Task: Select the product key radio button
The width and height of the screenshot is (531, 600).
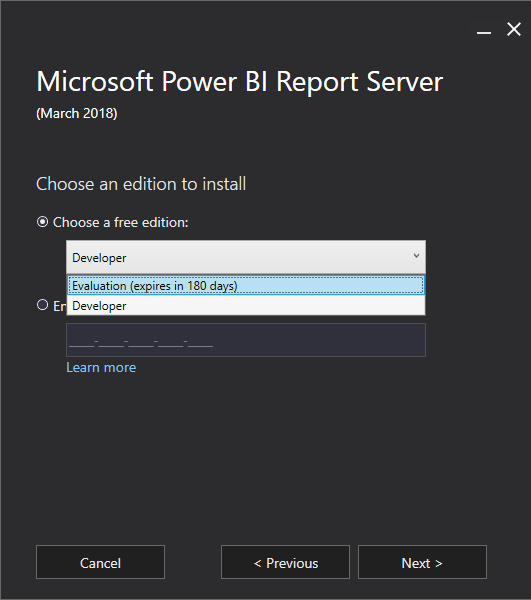Action: [x=42, y=305]
